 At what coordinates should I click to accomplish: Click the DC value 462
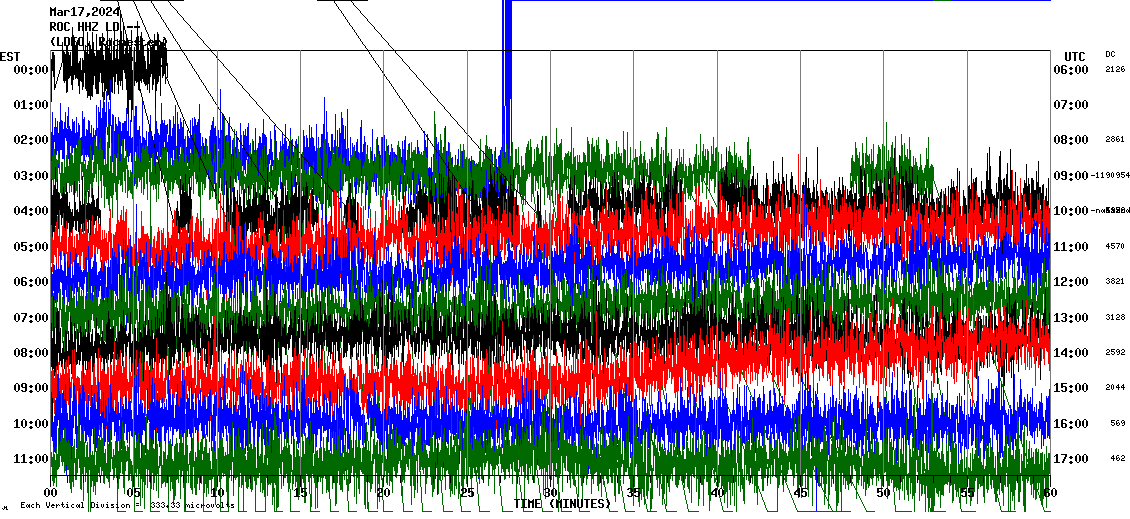click(1117, 459)
